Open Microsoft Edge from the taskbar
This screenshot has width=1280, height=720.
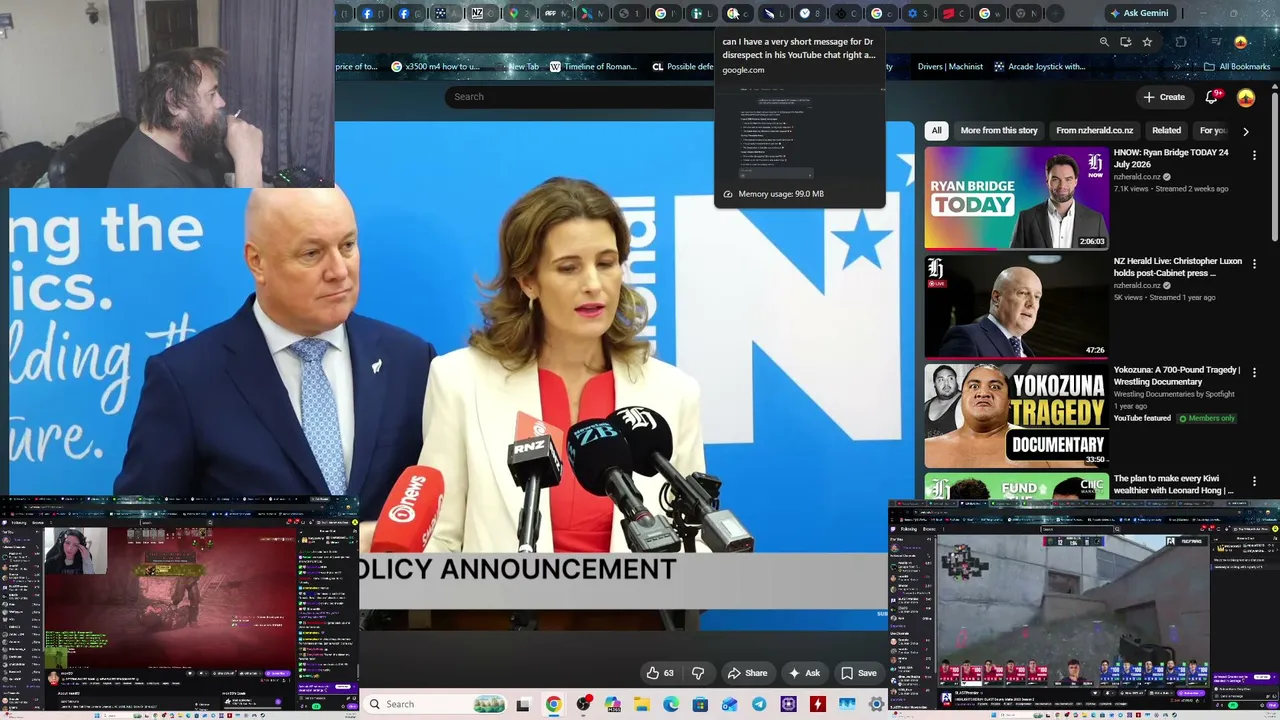(671, 705)
